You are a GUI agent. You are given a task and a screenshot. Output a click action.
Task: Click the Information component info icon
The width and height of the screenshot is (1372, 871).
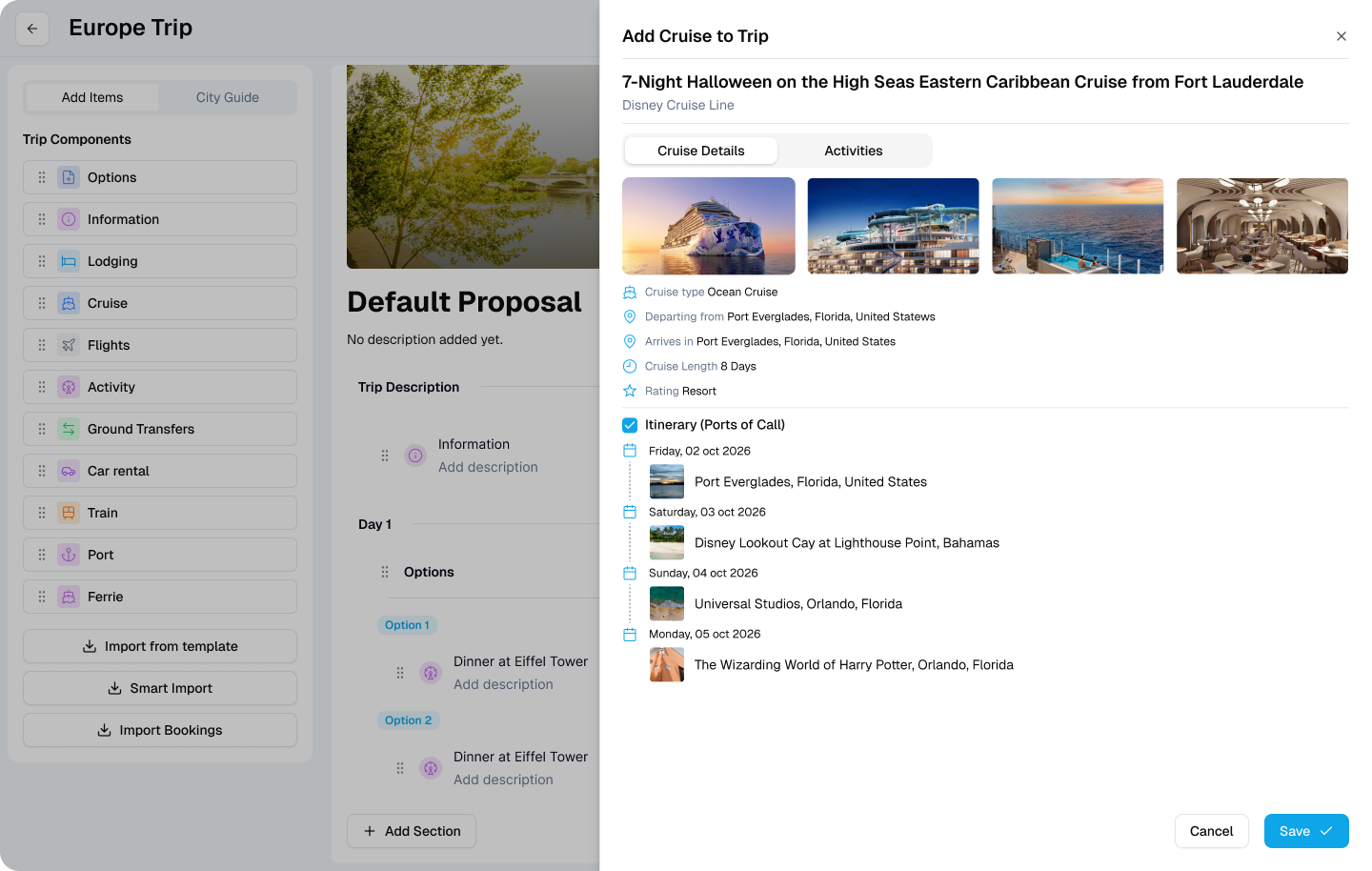click(x=69, y=219)
